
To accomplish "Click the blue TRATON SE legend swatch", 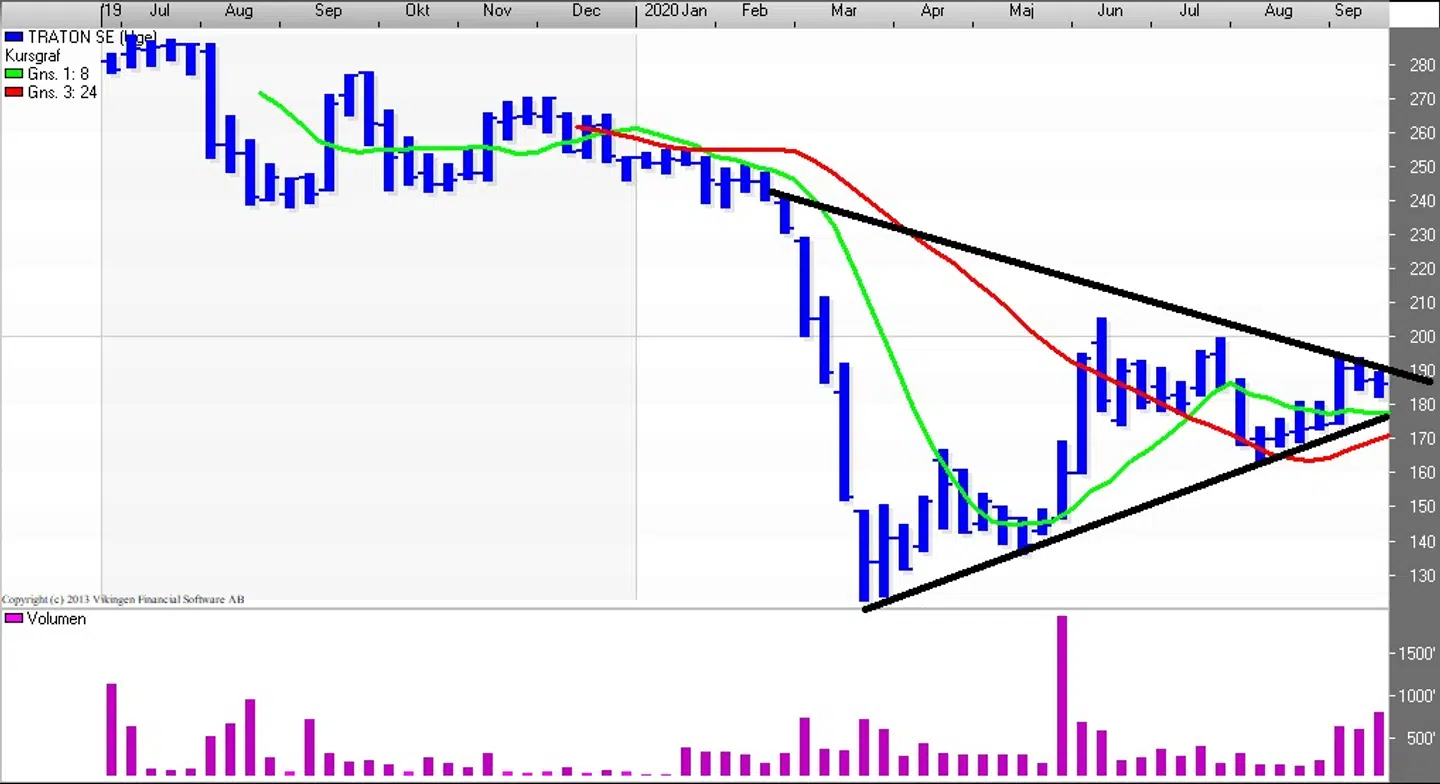I will (13, 37).
